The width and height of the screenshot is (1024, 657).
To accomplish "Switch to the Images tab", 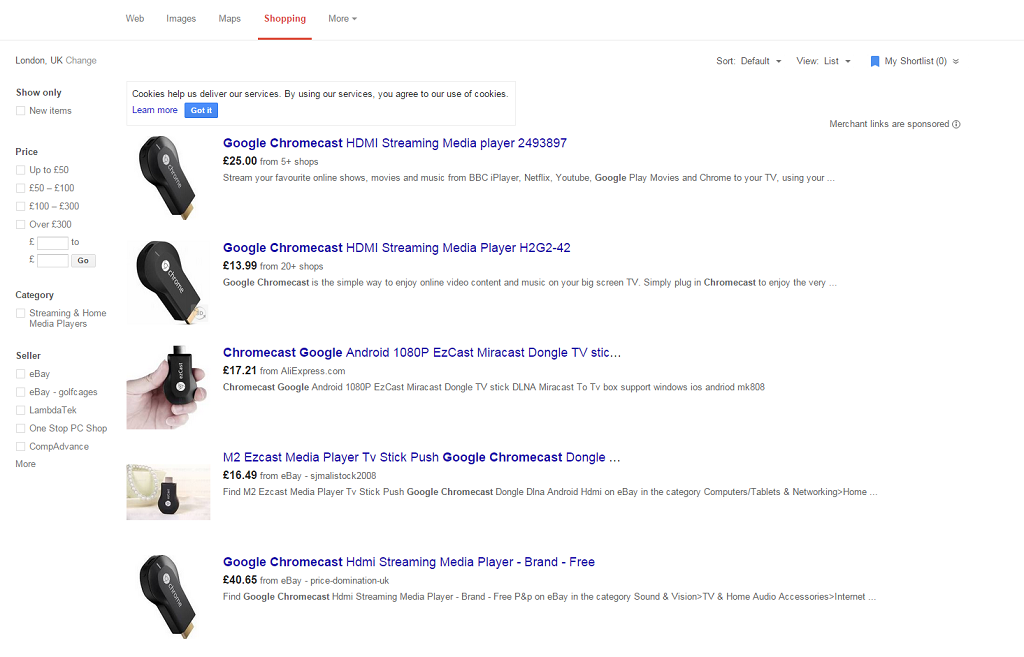I will point(181,19).
